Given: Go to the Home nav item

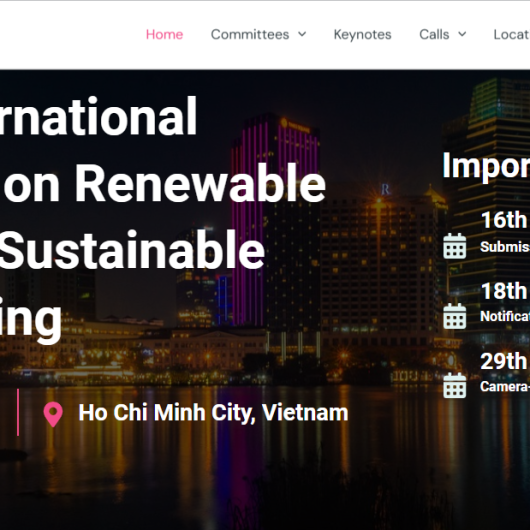Looking at the screenshot, I should (x=164, y=34).
